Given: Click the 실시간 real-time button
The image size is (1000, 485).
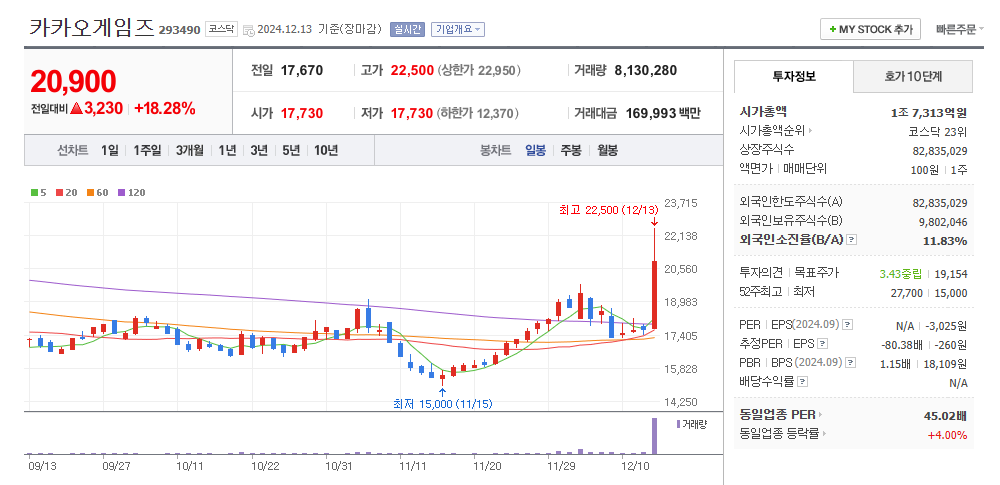Looking at the screenshot, I should pyautogui.click(x=407, y=29).
